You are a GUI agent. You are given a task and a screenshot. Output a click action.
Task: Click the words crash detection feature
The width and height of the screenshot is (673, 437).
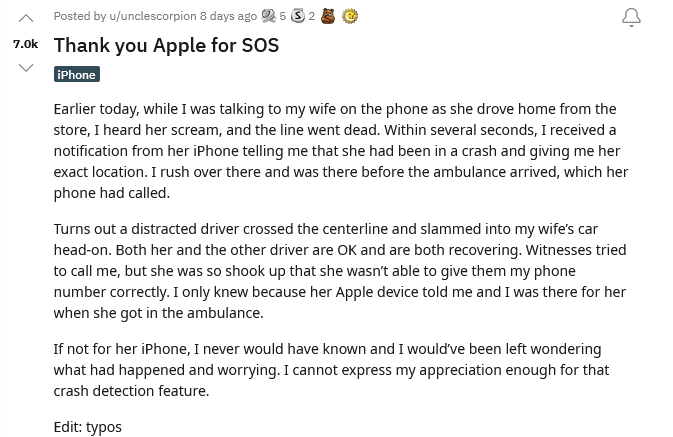(x=131, y=391)
